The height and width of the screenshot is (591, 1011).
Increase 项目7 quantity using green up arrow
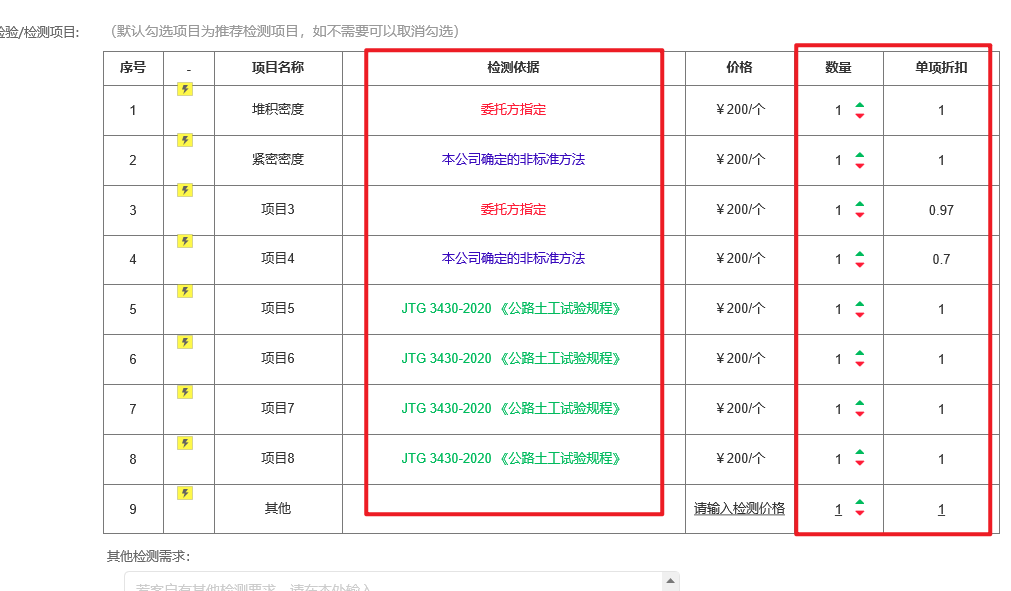[859, 403]
